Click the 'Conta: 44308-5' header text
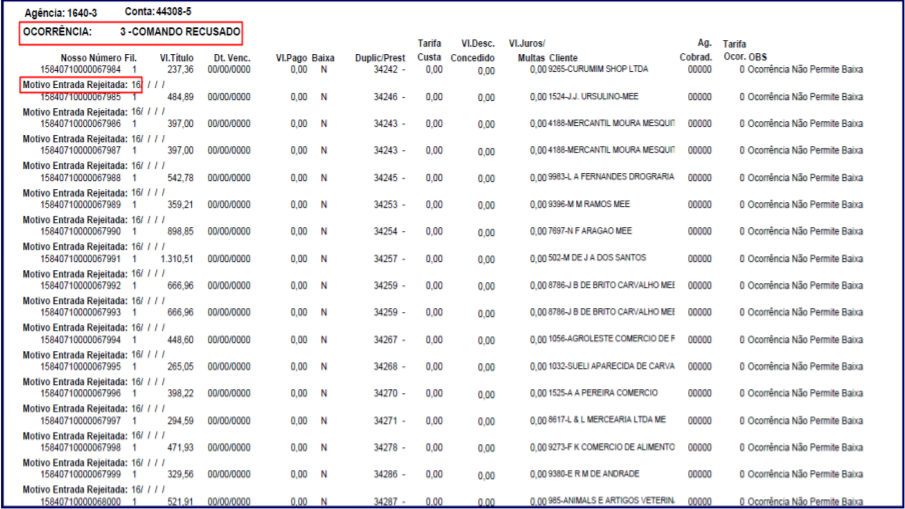Screen dimensions: 905x509 point(158,12)
